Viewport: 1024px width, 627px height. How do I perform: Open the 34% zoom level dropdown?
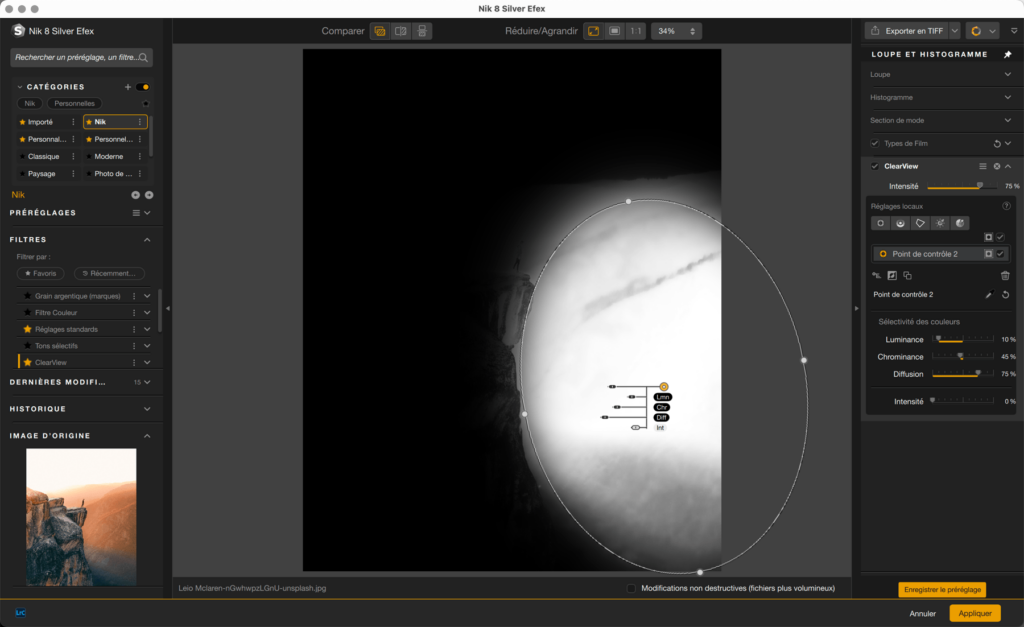point(676,31)
